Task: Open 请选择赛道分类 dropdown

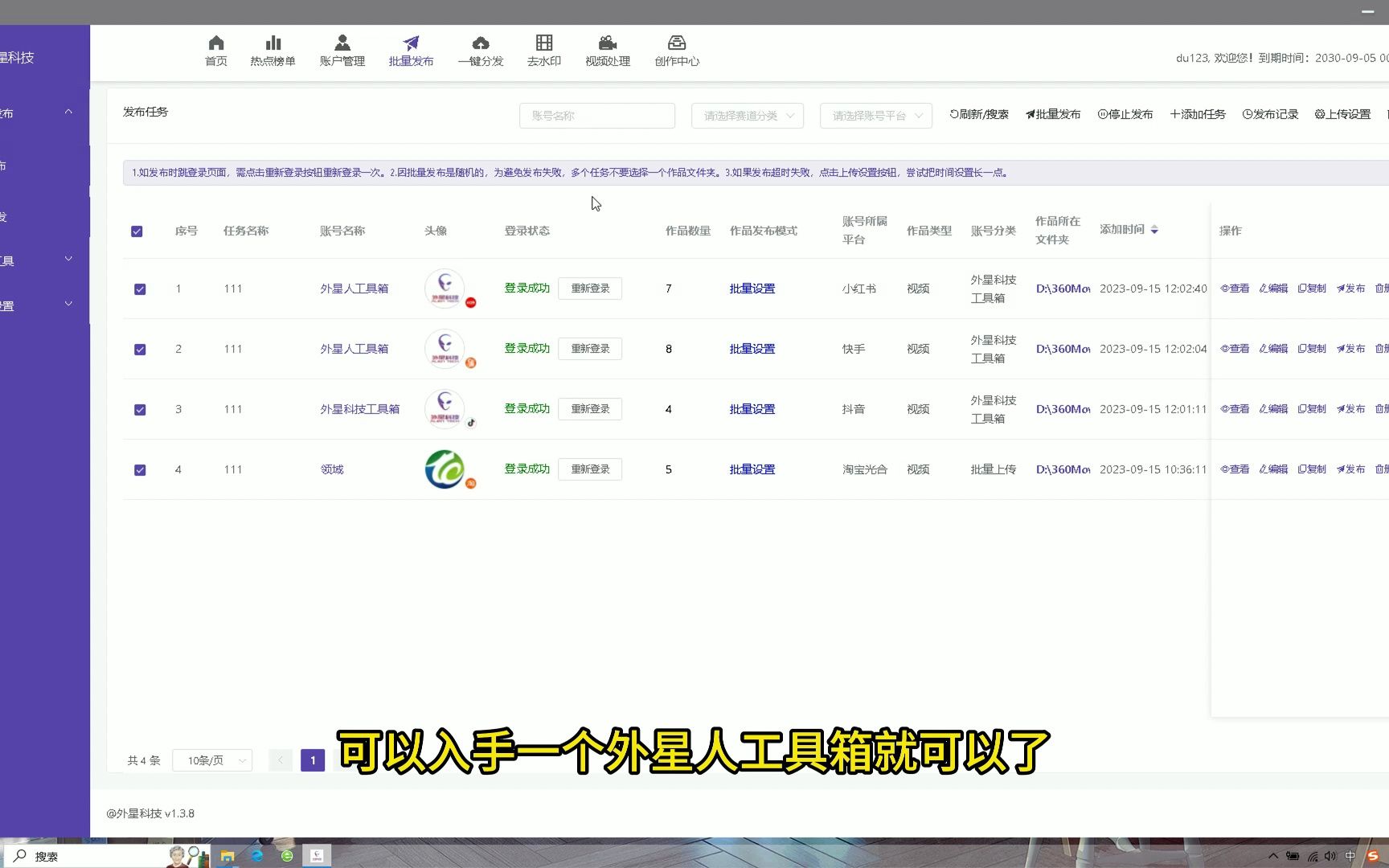Action: tap(748, 116)
